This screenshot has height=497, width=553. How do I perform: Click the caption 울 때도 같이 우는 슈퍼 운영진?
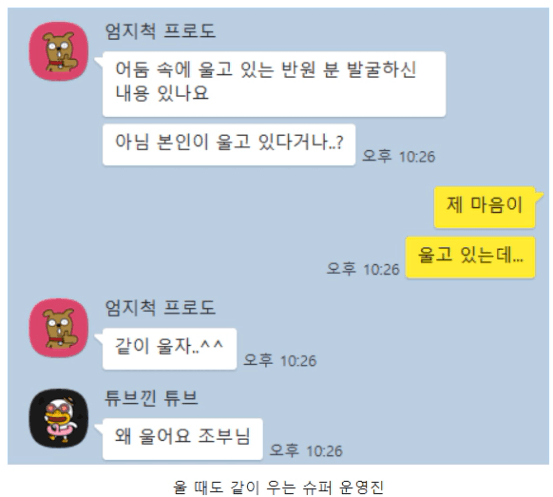pyautogui.click(x=278, y=487)
